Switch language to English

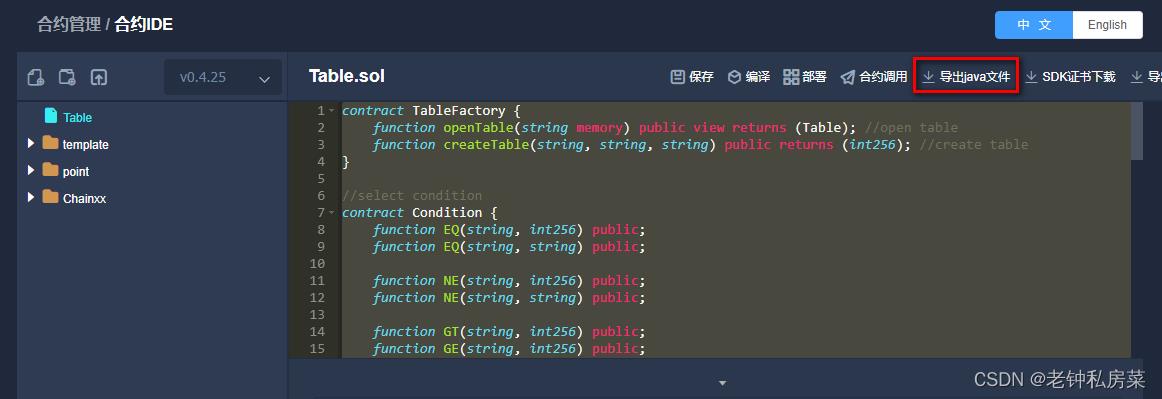[x=1107, y=24]
